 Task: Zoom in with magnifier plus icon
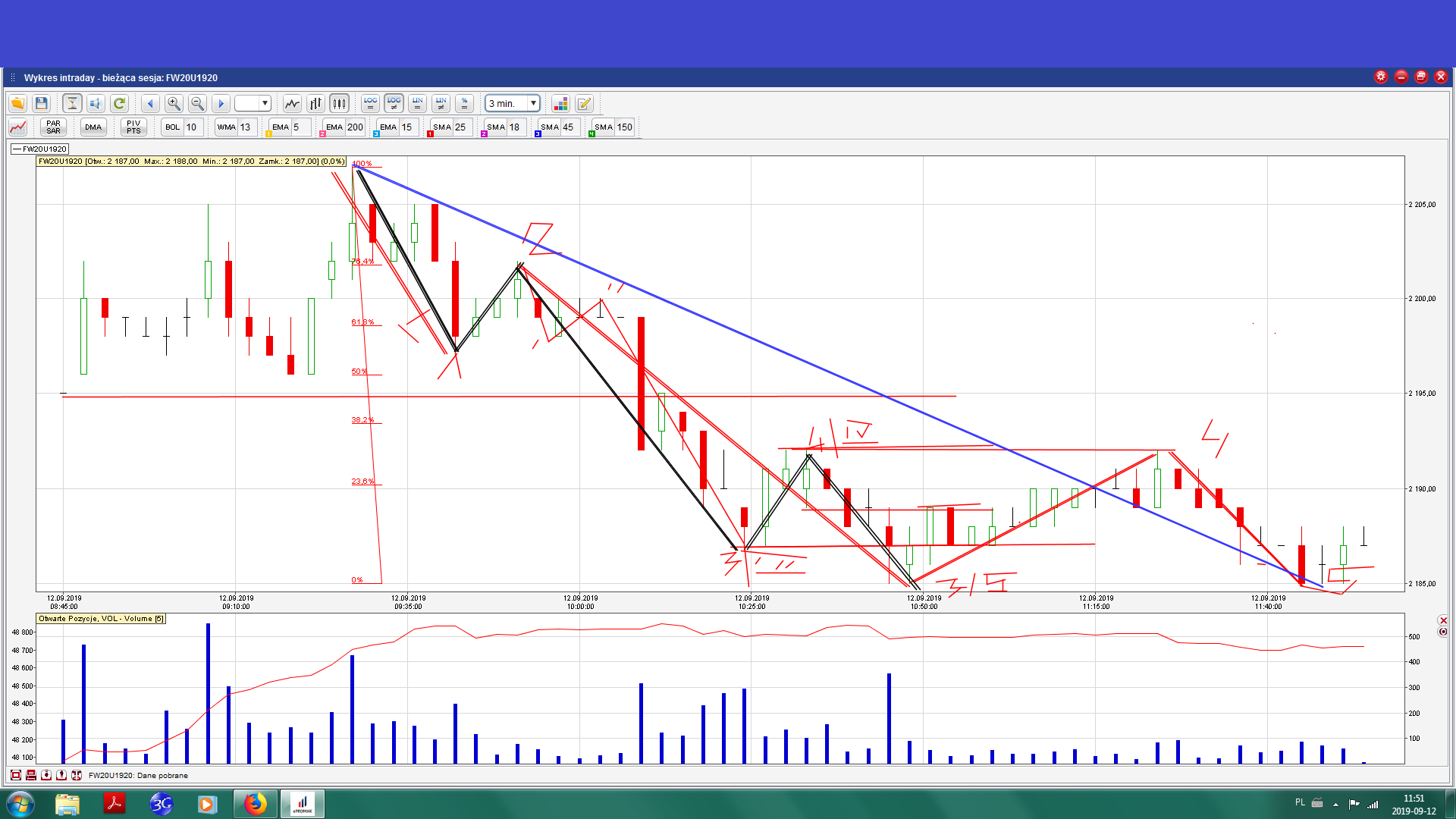pyautogui.click(x=174, y=103)
